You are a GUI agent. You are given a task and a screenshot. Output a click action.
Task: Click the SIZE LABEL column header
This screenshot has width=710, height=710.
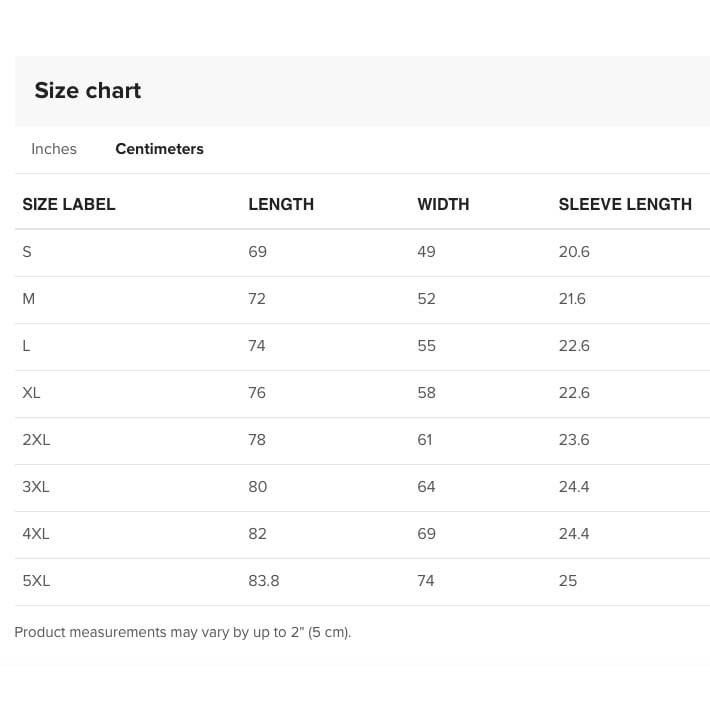(x=69, y=204)
